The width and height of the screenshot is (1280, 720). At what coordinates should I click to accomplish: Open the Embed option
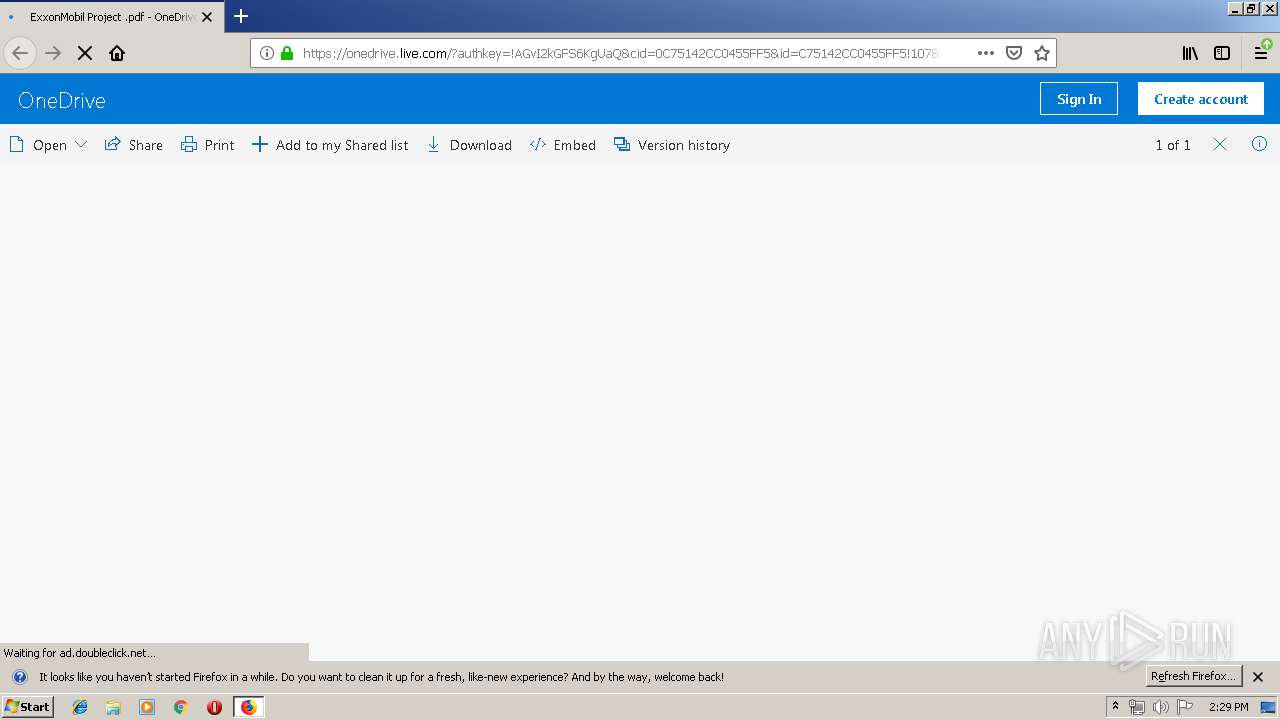pyautogui.click(x=563, y=145)
